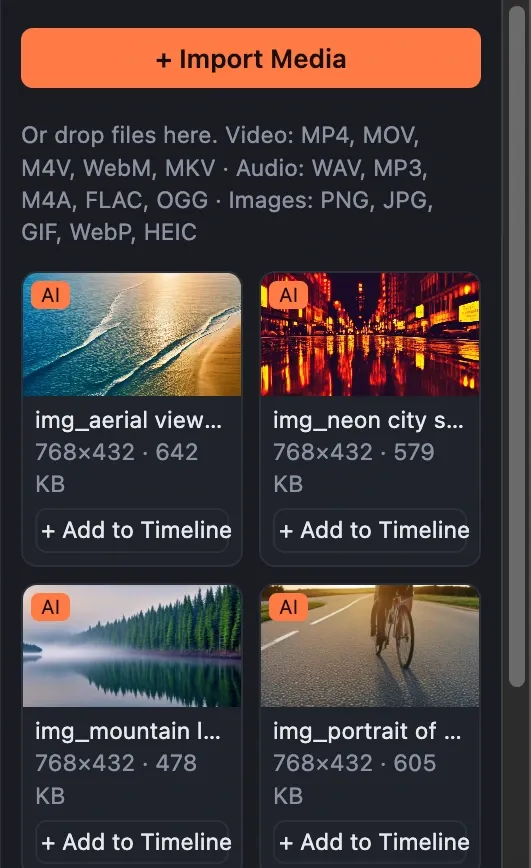Click the 768×432 · 642 KB info text
The width and height of the screenshot is (531, 868).
117,468
